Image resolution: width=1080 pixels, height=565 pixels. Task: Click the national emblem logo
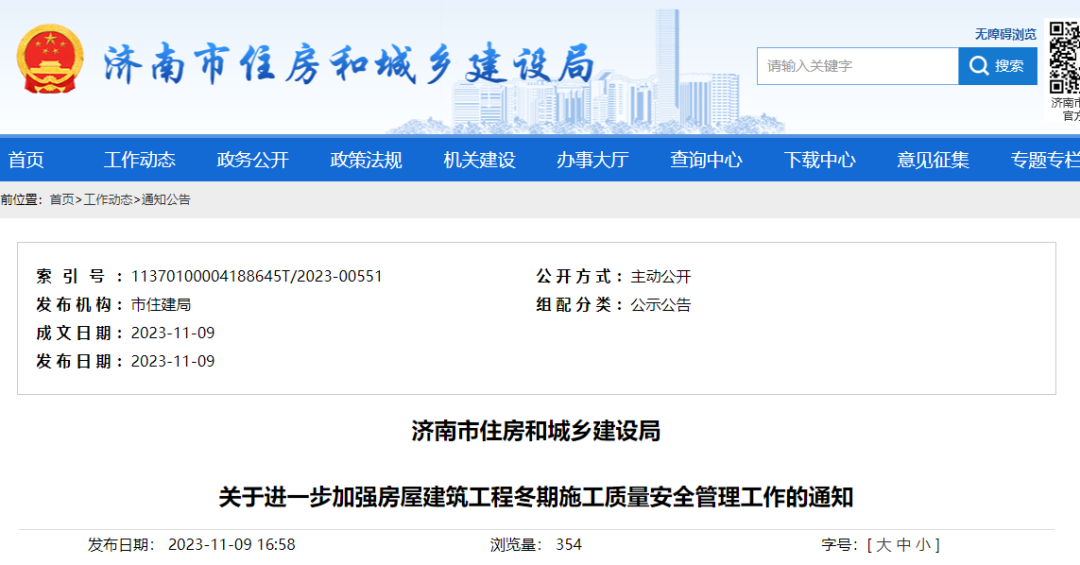[50, 59]
